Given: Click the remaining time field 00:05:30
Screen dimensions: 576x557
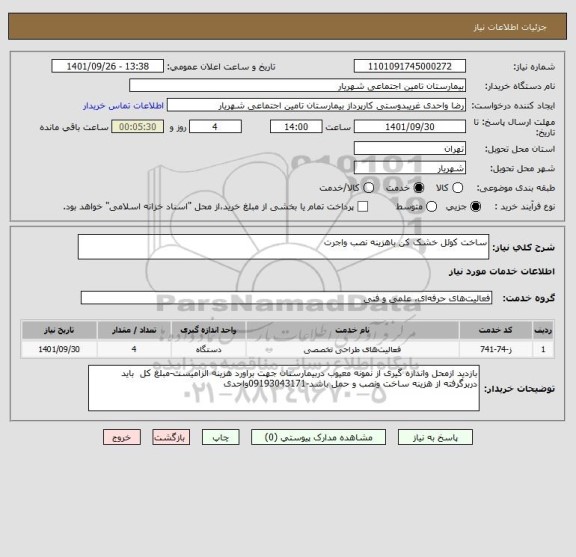Looking at the screenshot, I should coord(137,127).
